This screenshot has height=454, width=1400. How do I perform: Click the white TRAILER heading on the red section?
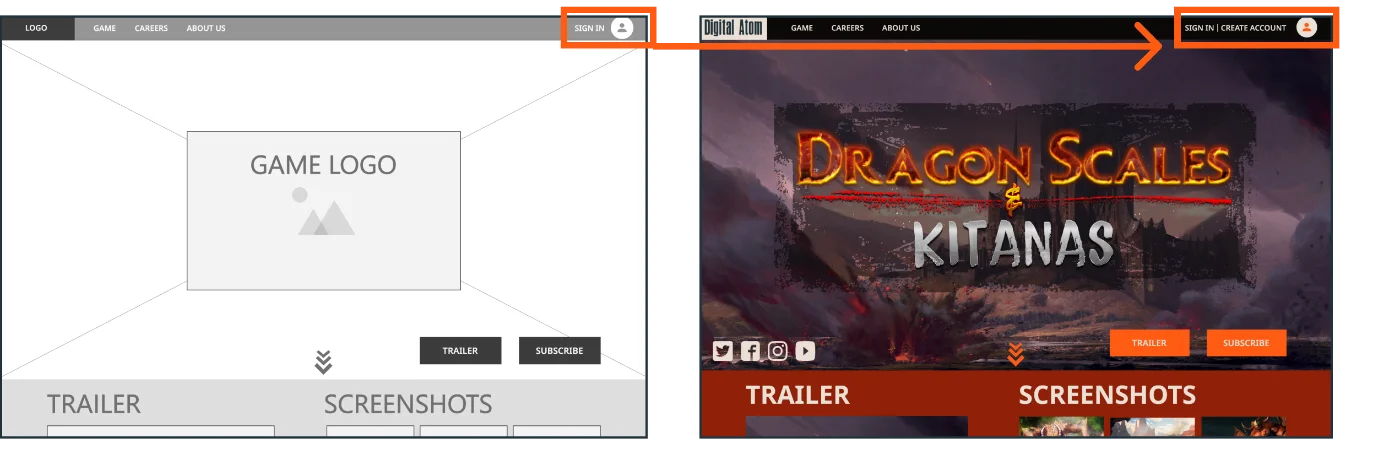[798, 395]
